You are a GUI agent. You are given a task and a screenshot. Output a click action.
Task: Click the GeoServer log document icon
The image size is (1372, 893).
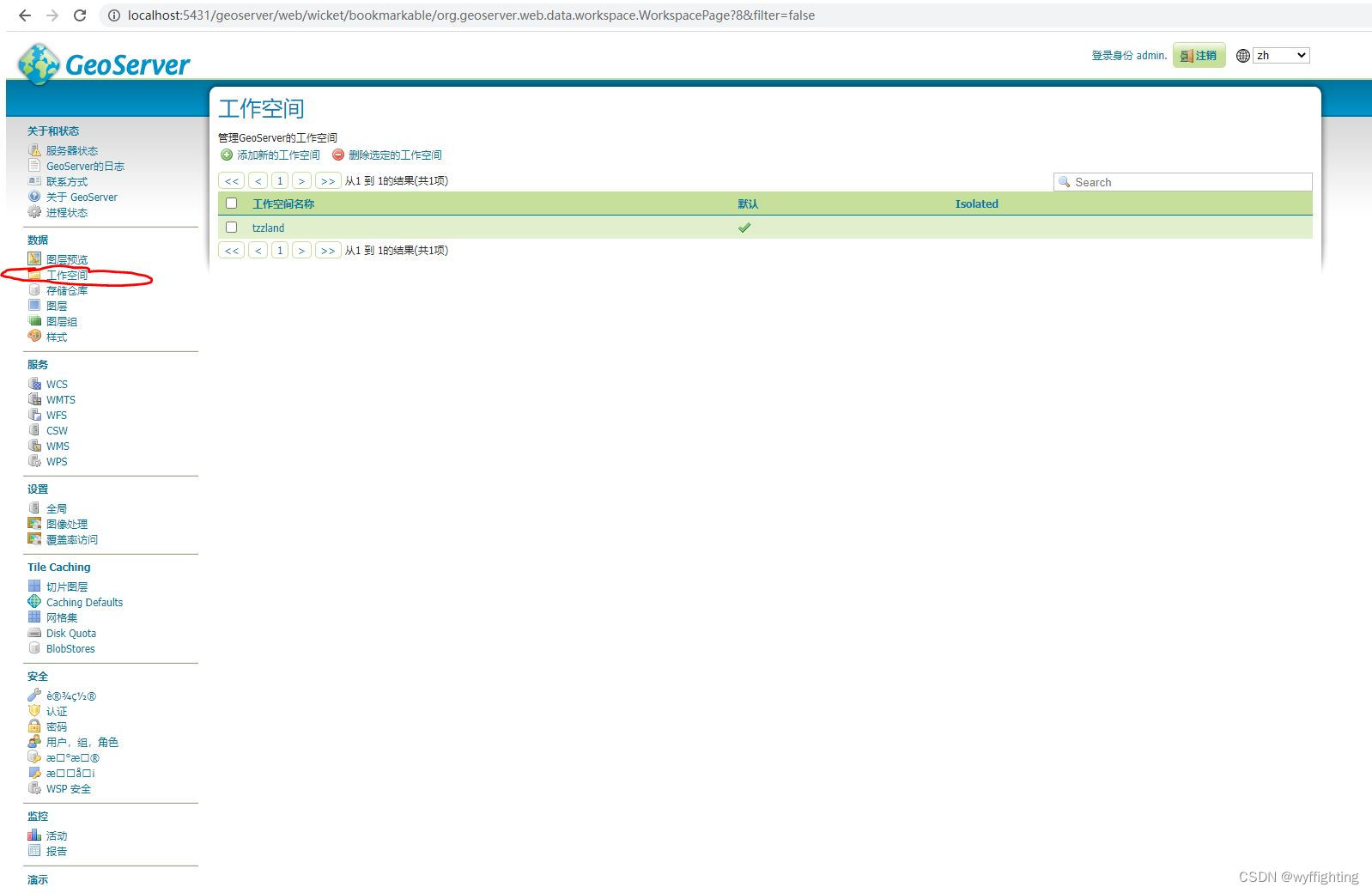coord(34,166)
